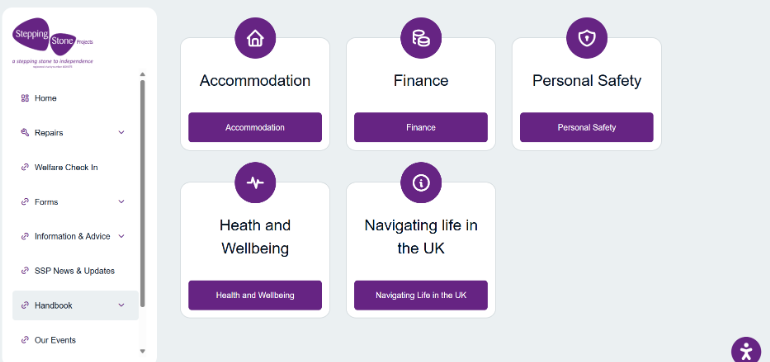770x362 pixels.
Task: Click the shield icon above Personal Safety
Action: pos(587,38)
